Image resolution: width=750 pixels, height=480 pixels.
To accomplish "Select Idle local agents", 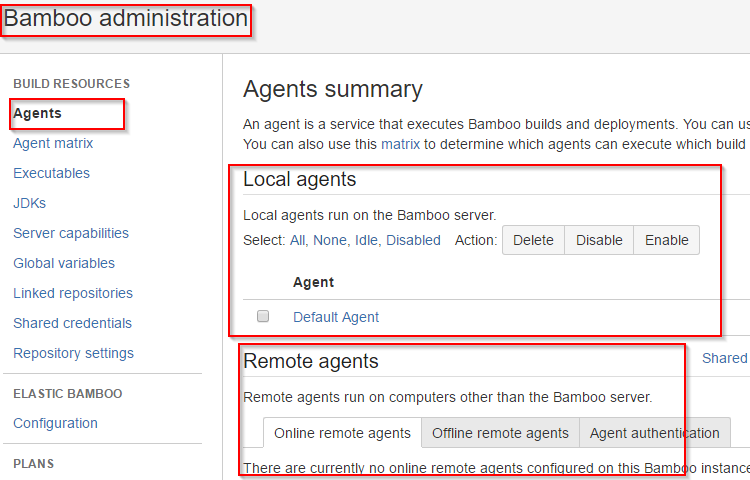I will [367, 240].
